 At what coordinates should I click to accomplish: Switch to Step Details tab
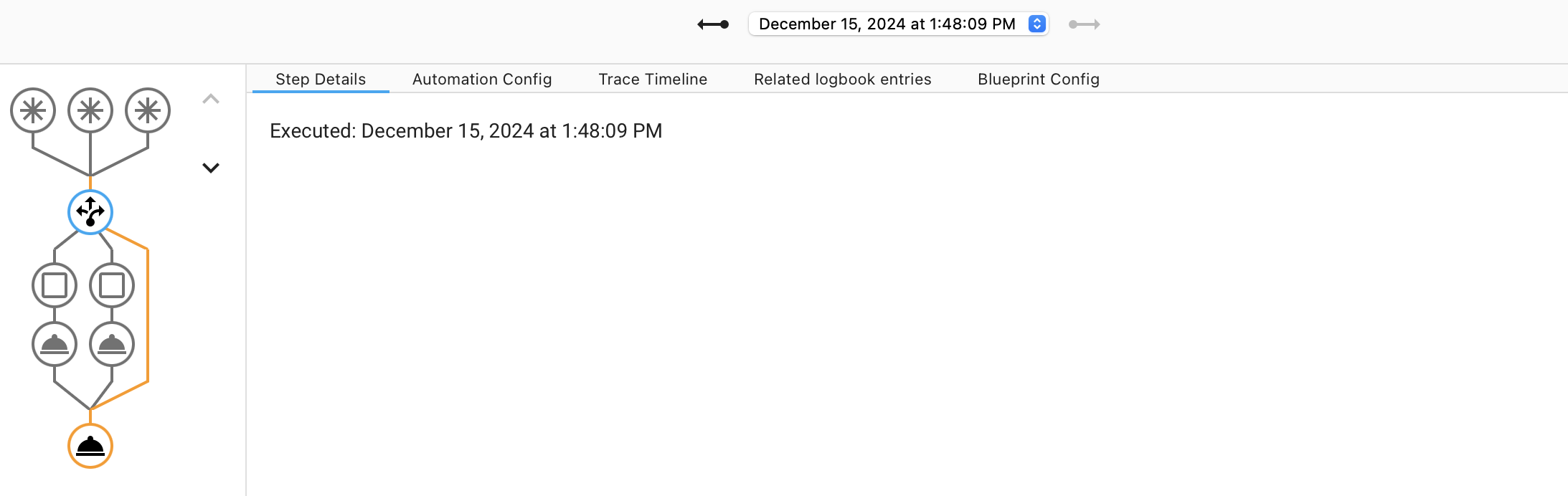pos(321,79)
